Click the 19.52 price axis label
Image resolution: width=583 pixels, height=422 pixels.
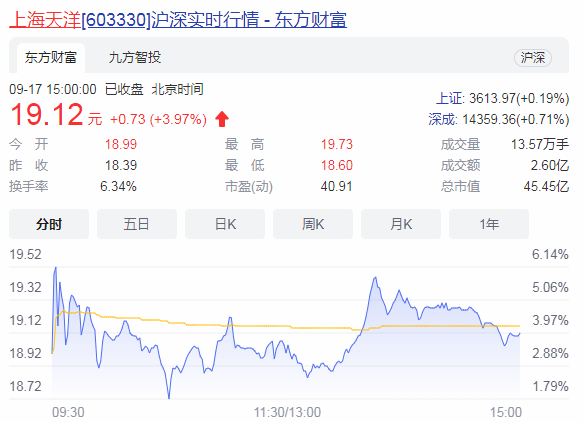tap(25, 254)
